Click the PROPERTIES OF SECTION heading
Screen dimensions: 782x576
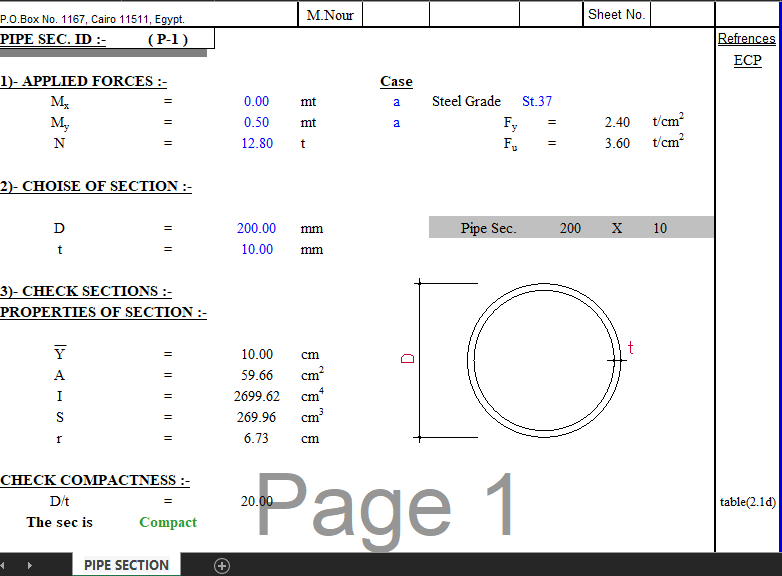[103, 312]
